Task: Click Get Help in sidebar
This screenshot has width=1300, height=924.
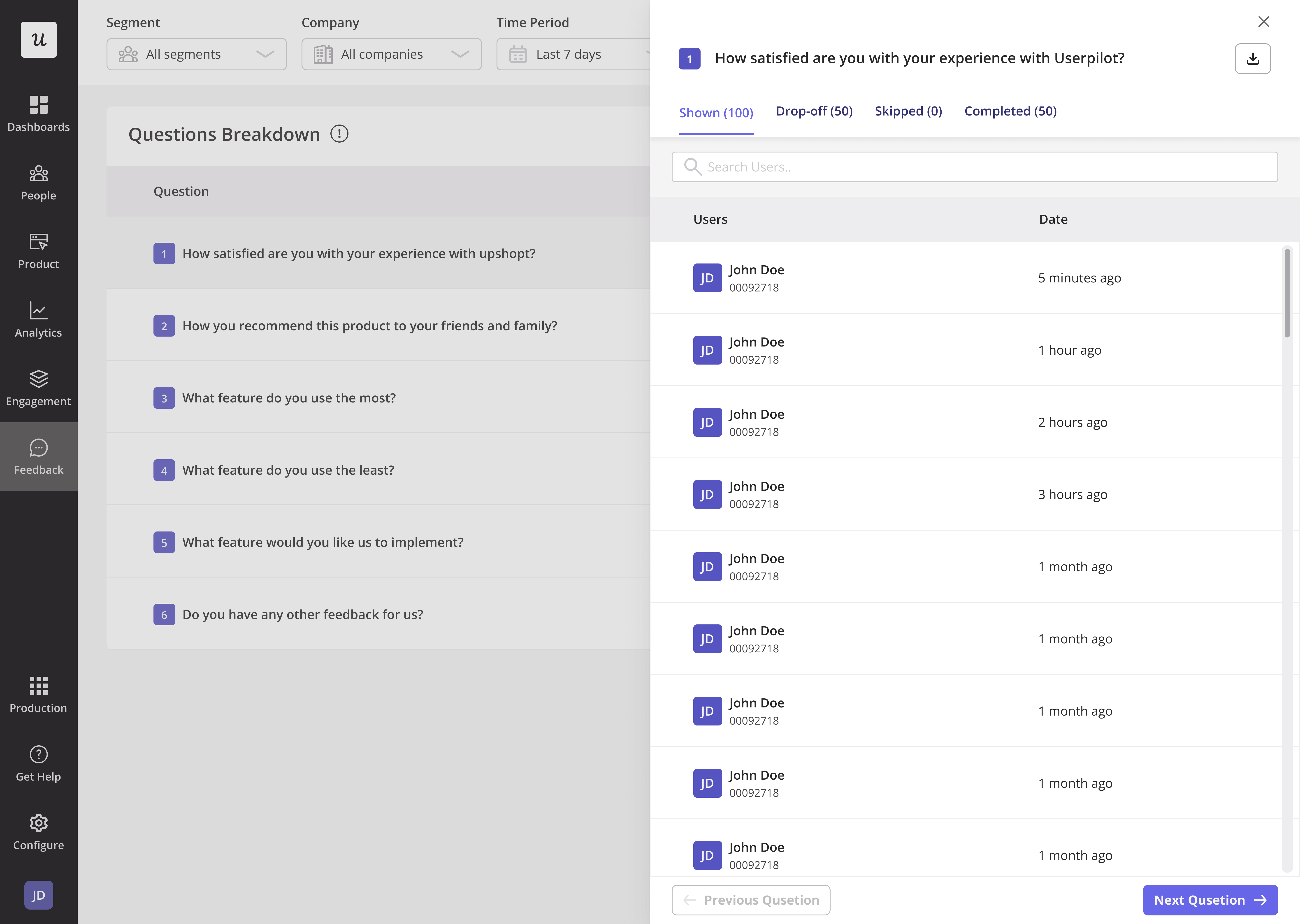Action: [x=39, y=764]
